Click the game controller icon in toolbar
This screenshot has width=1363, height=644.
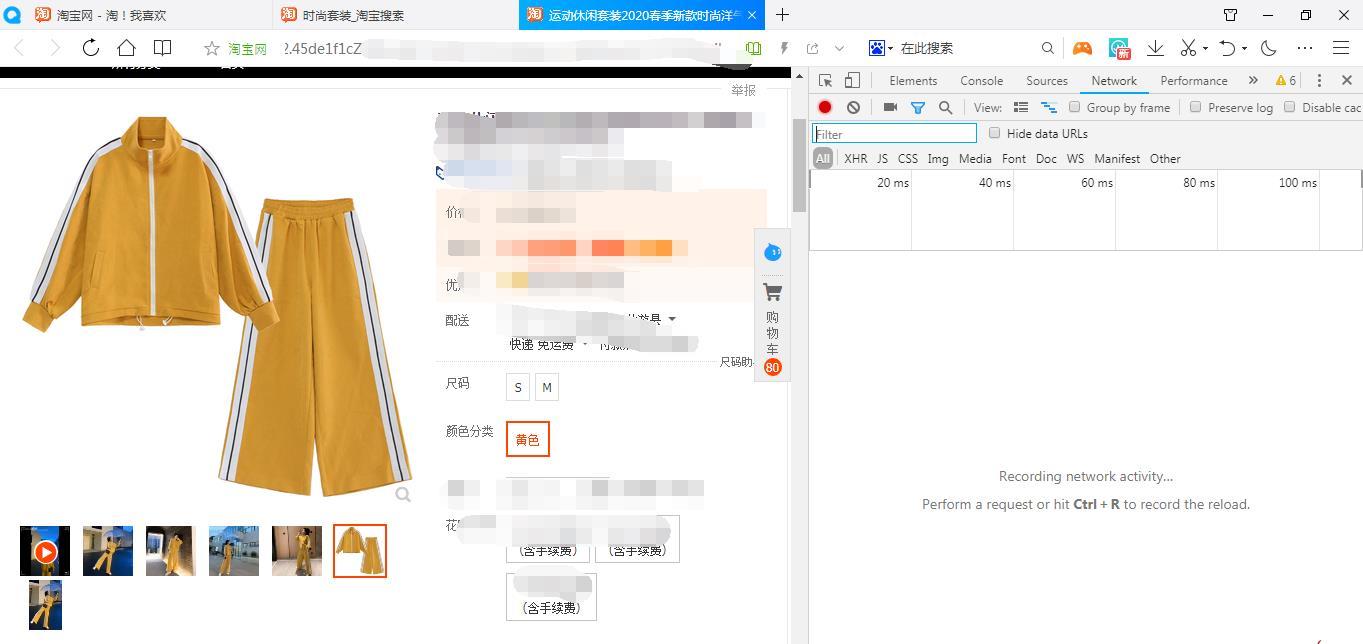point(1082,48)
